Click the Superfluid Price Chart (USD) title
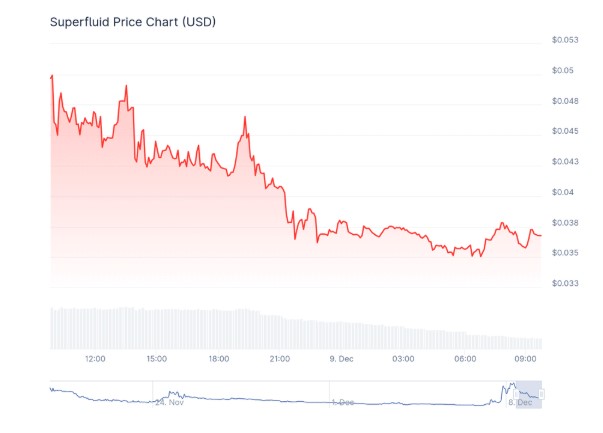Viewport: 603px width, 433px height. [x=133, y=21]
